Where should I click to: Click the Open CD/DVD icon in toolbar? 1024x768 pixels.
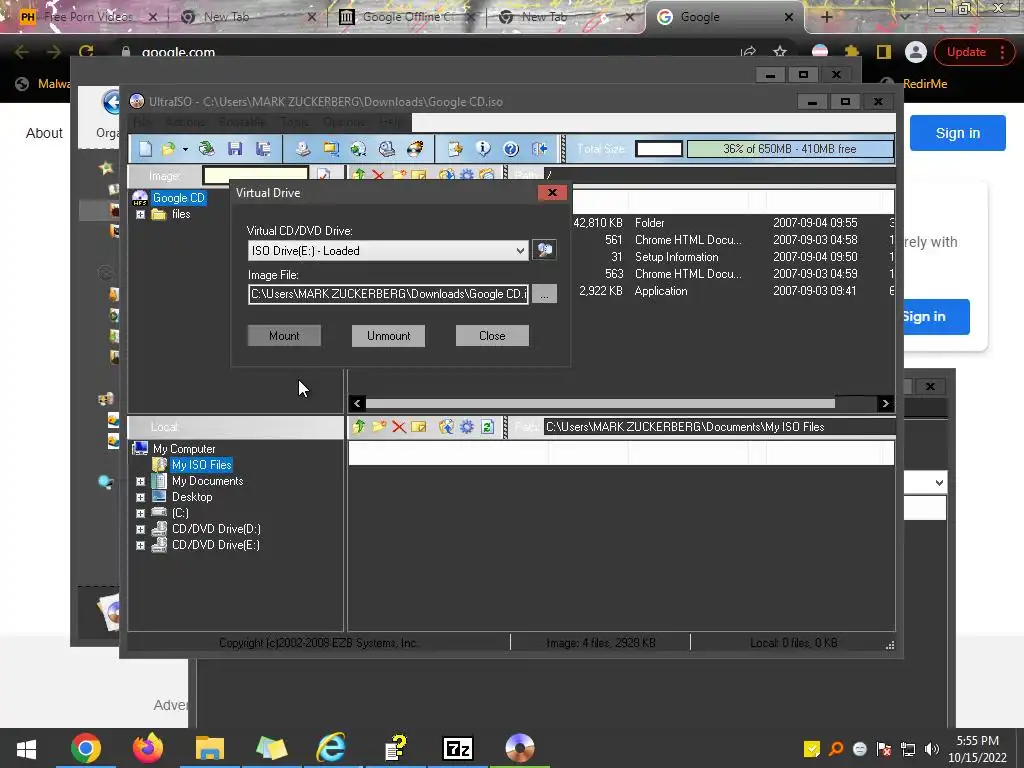pyautogui.click(x=207, y=149)
